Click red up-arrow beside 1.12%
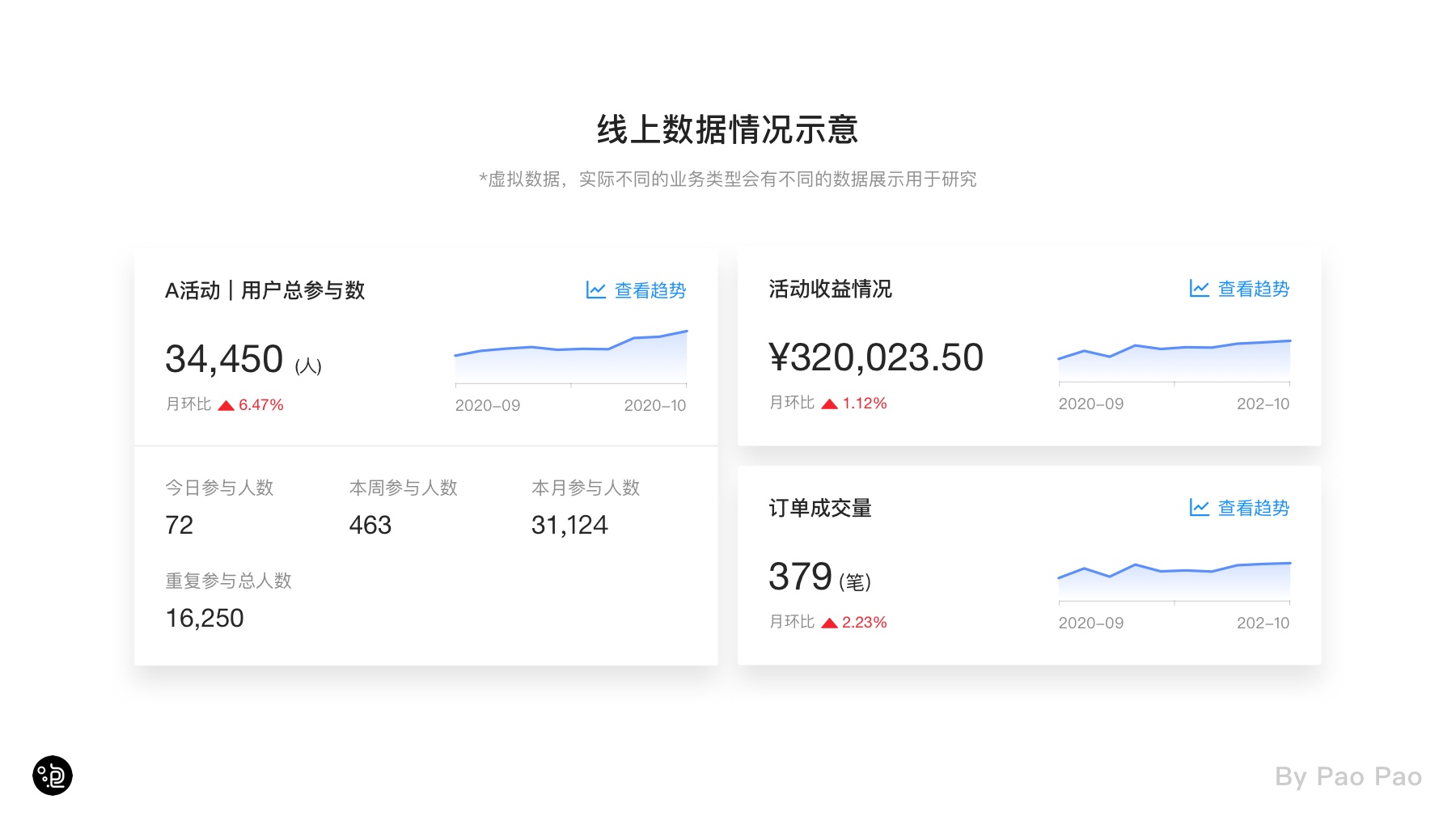 [x=830, y=404]
